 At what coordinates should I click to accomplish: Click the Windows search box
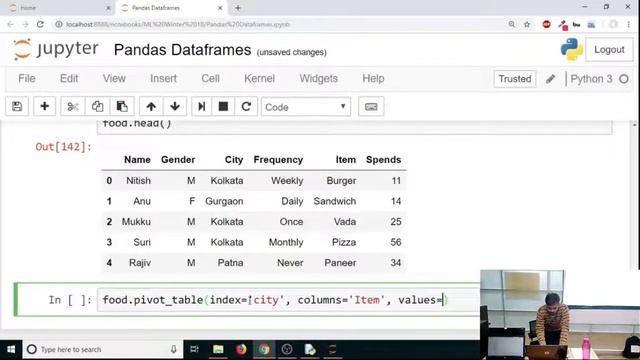[x=102, y=349]
